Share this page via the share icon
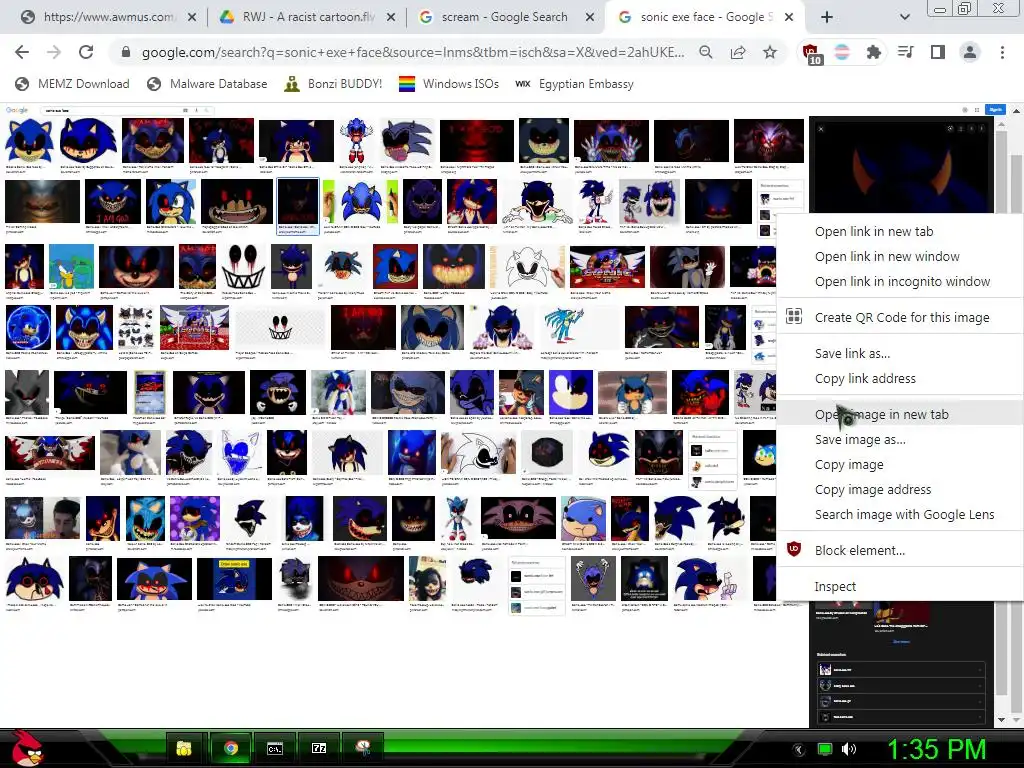The width and height of the screenshot is (1024, 768). click(x=738, y=52)
